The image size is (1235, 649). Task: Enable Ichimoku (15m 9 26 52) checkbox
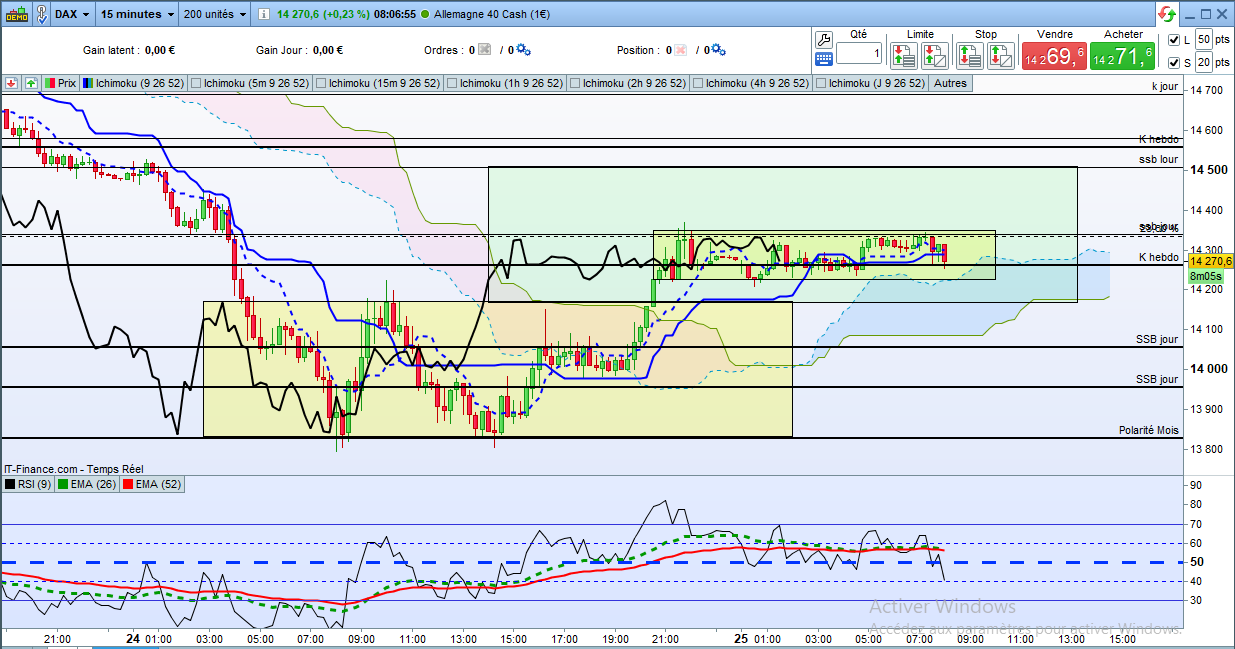(322, 83)
